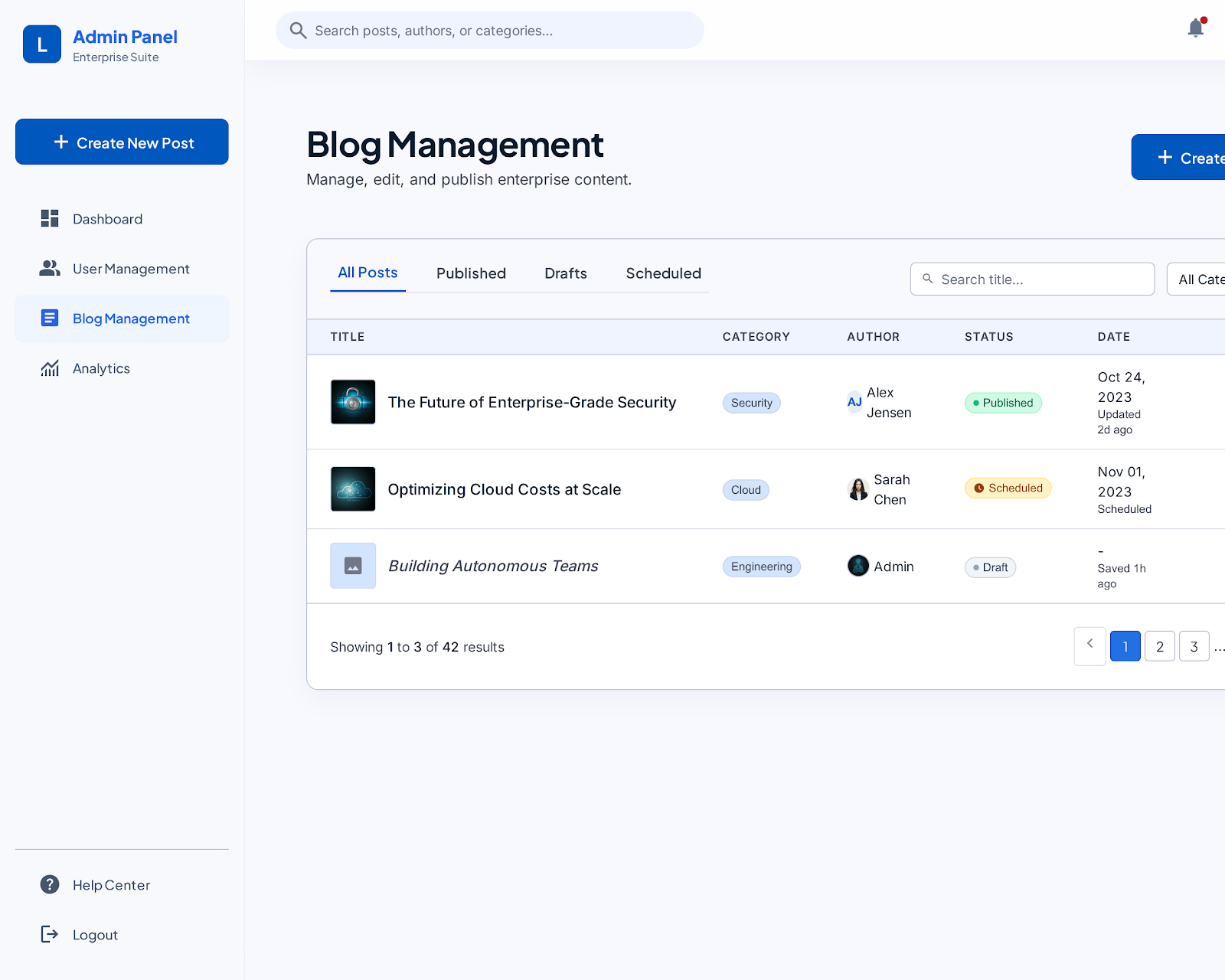Switch to the All Posts tab

coord(368,273)
